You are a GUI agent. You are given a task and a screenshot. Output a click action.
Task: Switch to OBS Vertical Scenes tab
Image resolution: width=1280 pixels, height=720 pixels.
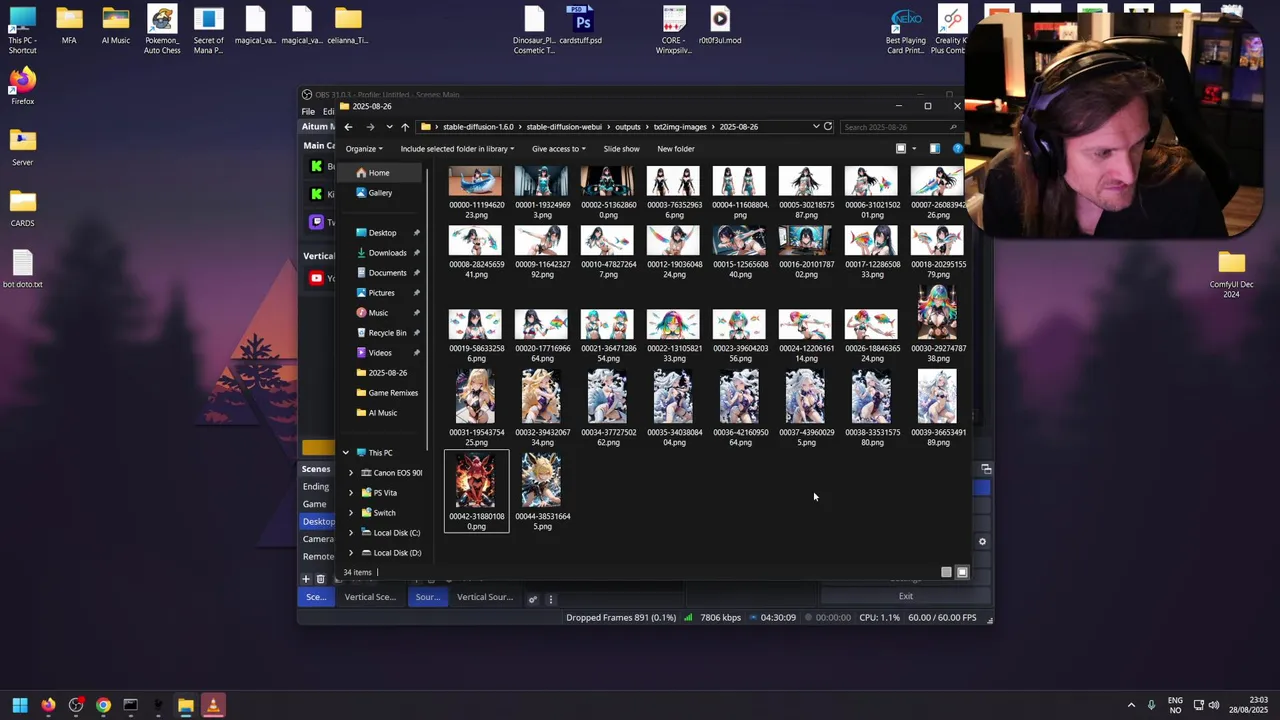click(370, 597)
